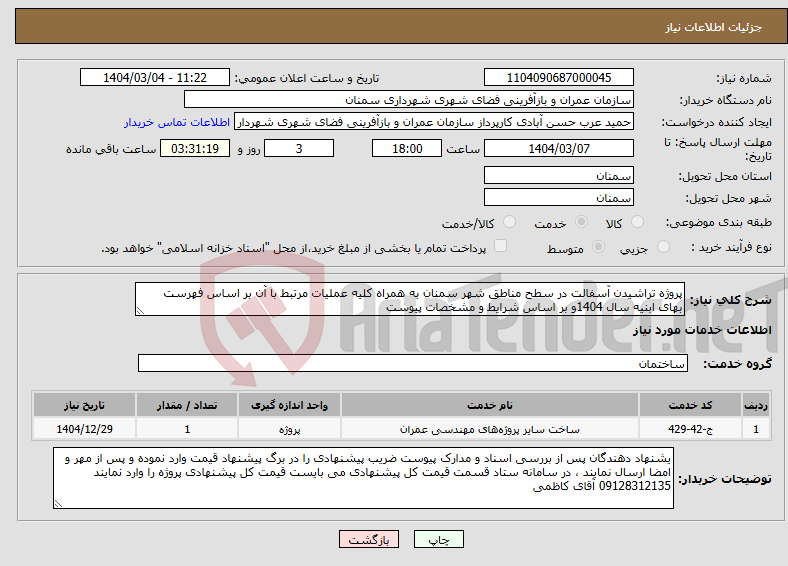Click the remaining days field showing 3
The width and height of the screenshot is (788, 566).
point(299,148)
